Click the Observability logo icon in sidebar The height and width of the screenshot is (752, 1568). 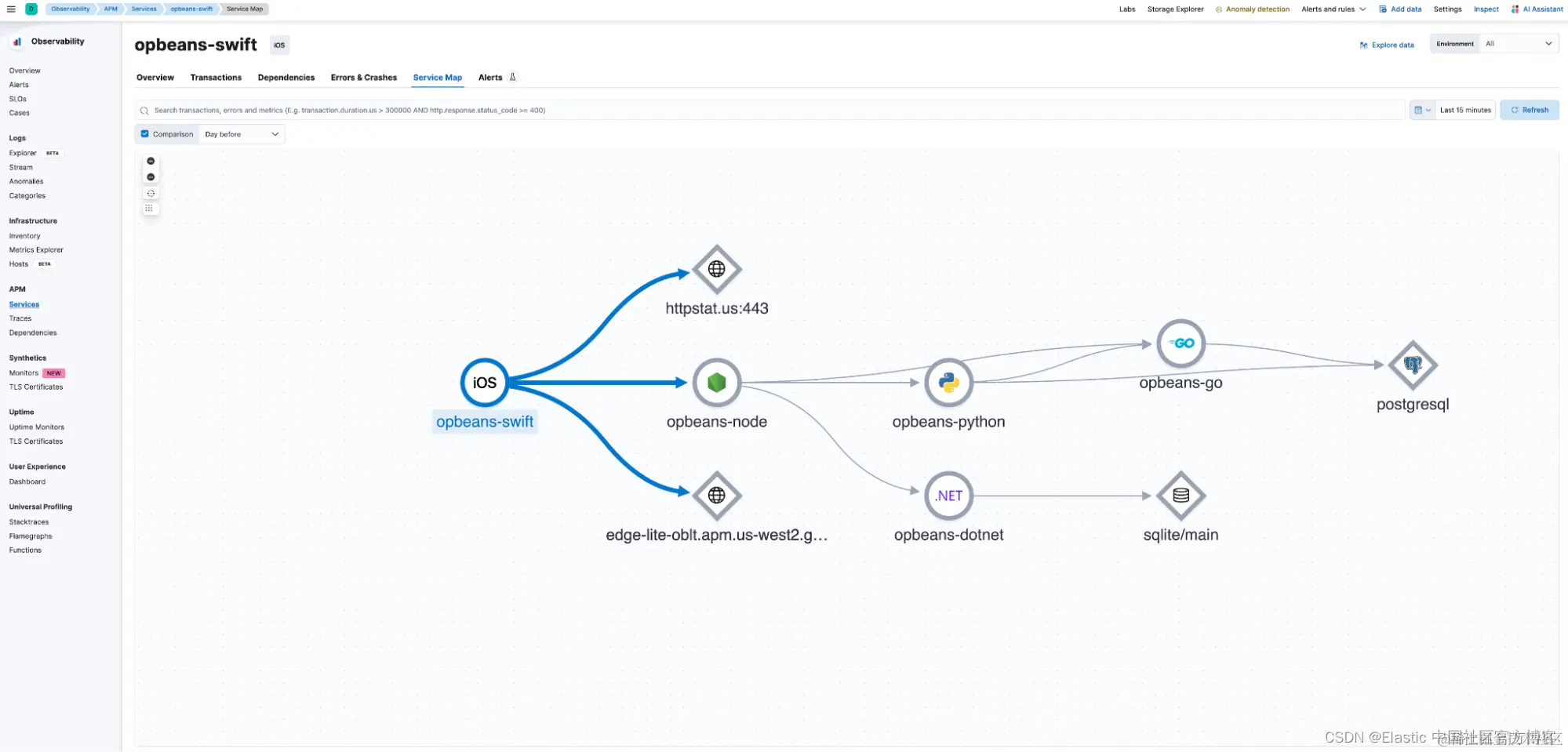point(17,42)
